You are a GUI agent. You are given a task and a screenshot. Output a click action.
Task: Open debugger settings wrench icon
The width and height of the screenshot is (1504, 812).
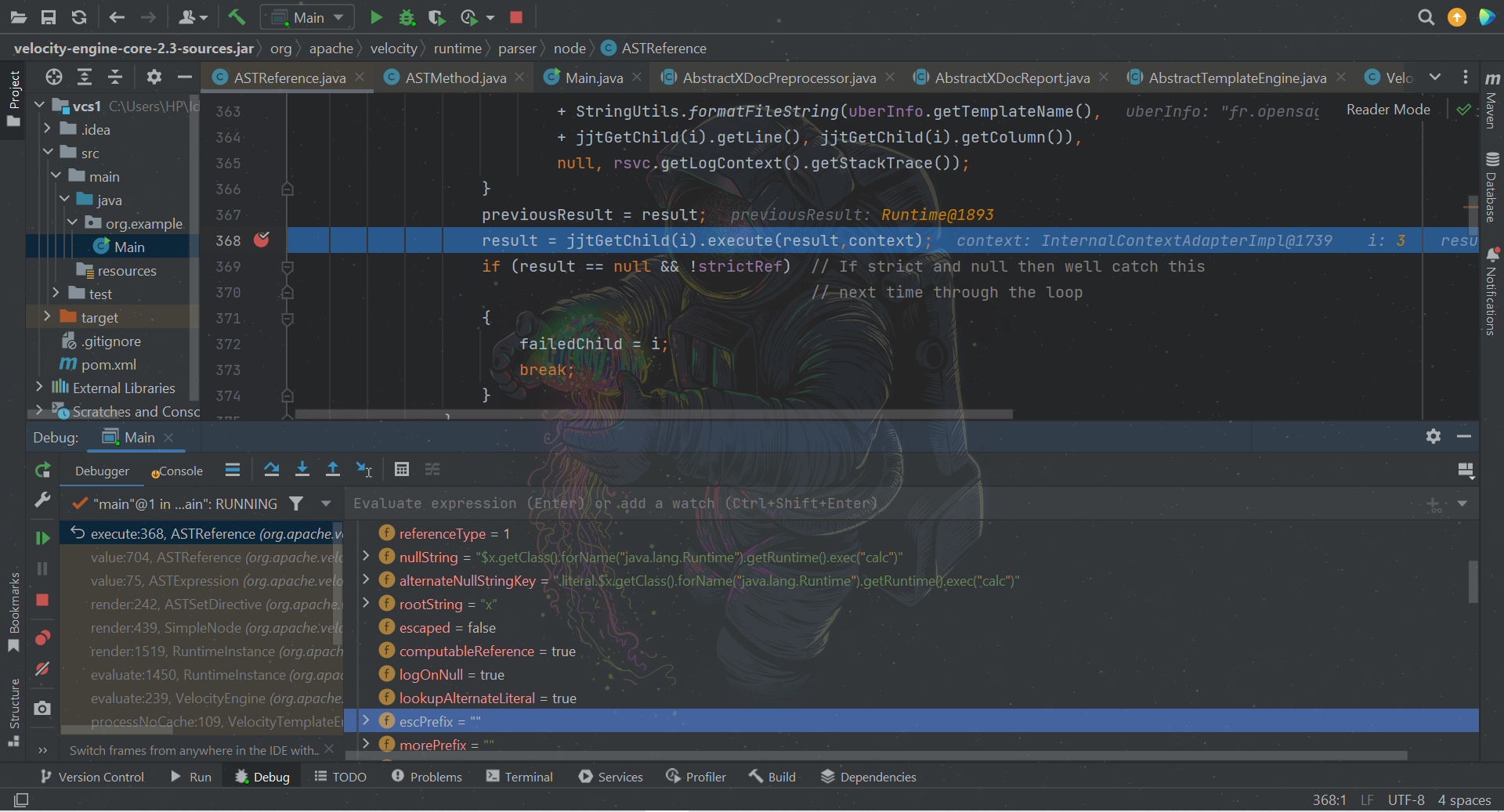[42, 500]
